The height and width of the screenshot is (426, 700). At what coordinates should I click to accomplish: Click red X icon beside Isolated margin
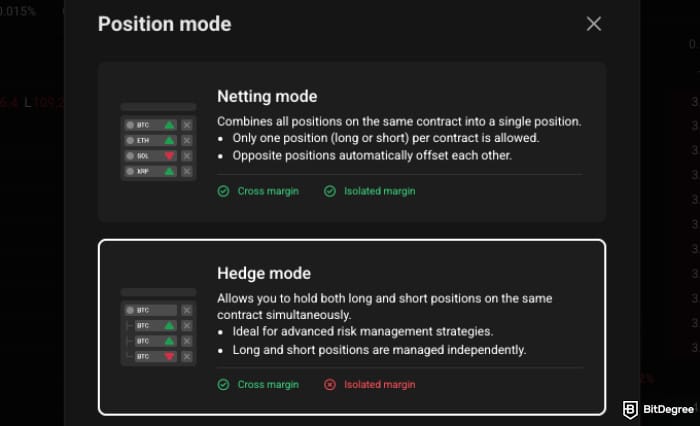(330, 384)
